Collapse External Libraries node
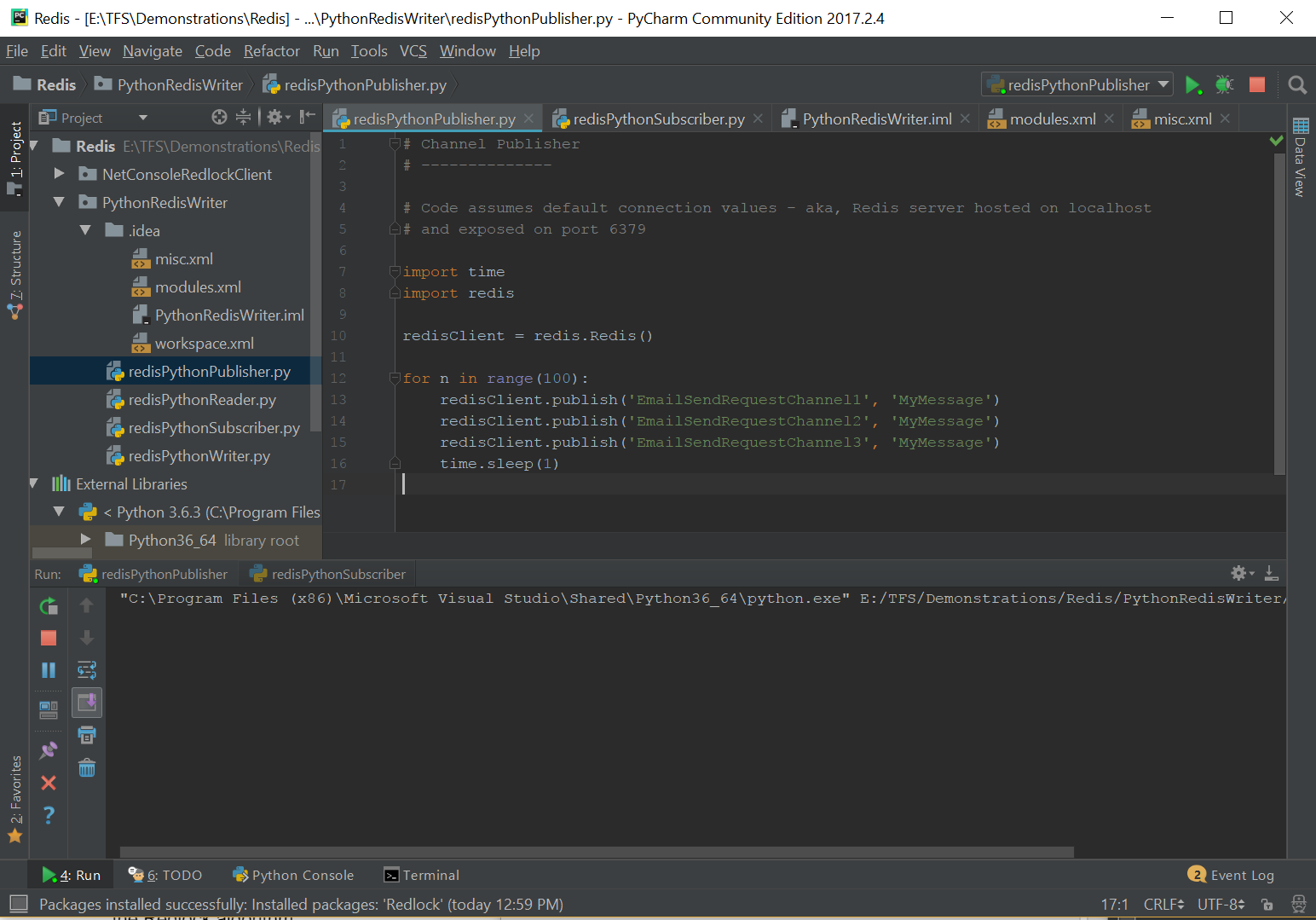 (x=34, y=483)
